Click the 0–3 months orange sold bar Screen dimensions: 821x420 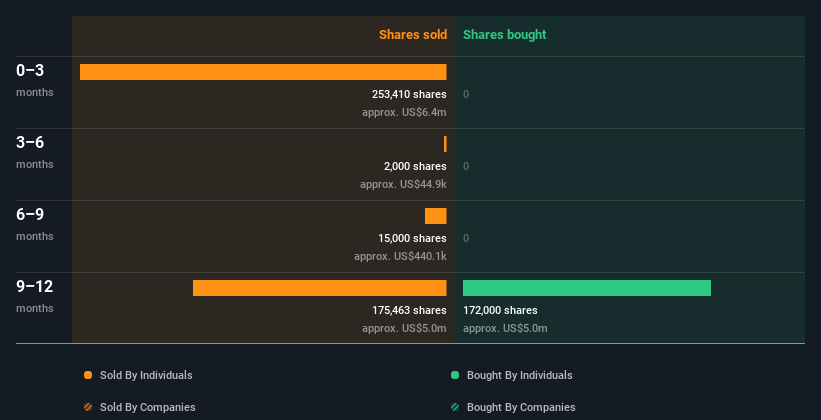point(263,72)
